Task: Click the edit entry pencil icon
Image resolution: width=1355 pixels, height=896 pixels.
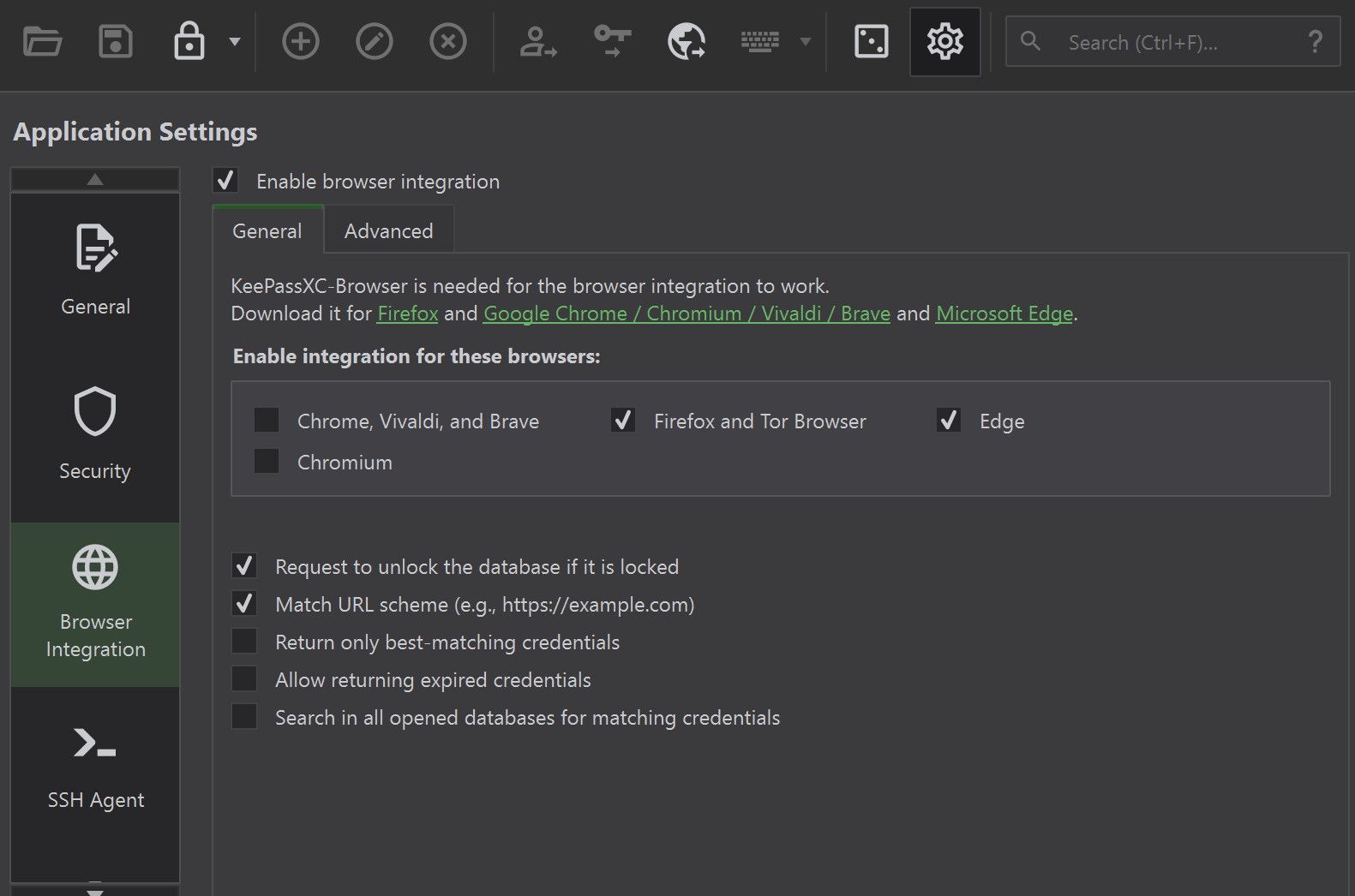Action: click(375, 41)
